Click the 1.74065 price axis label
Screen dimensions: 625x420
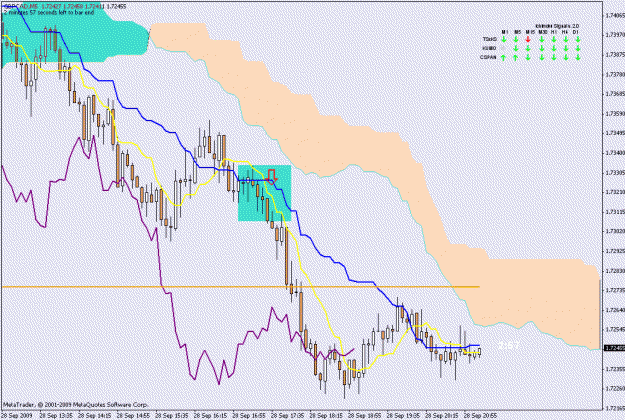click(x=615, y=16)
